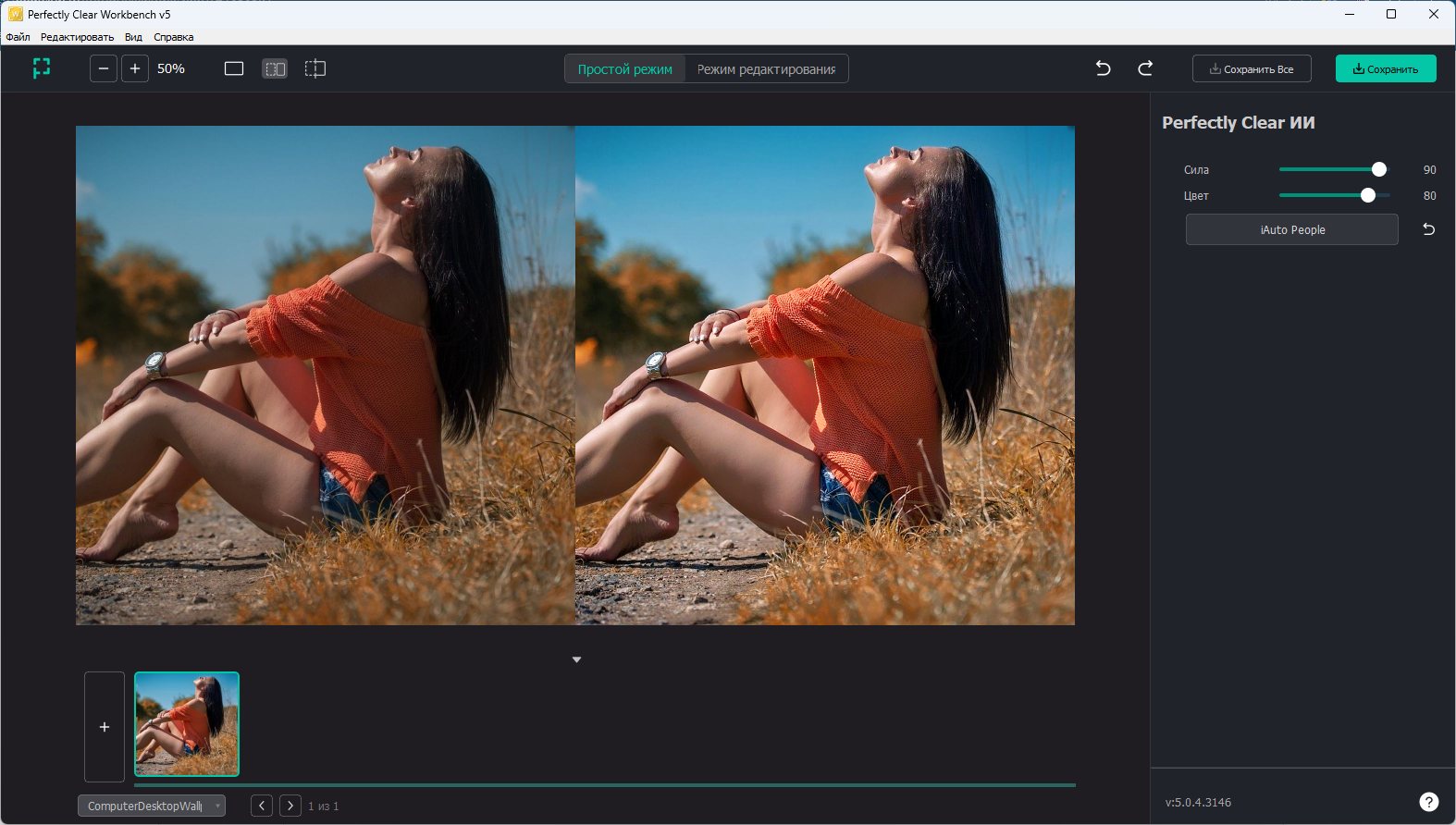Redo the last change

tap(1145, 68)
